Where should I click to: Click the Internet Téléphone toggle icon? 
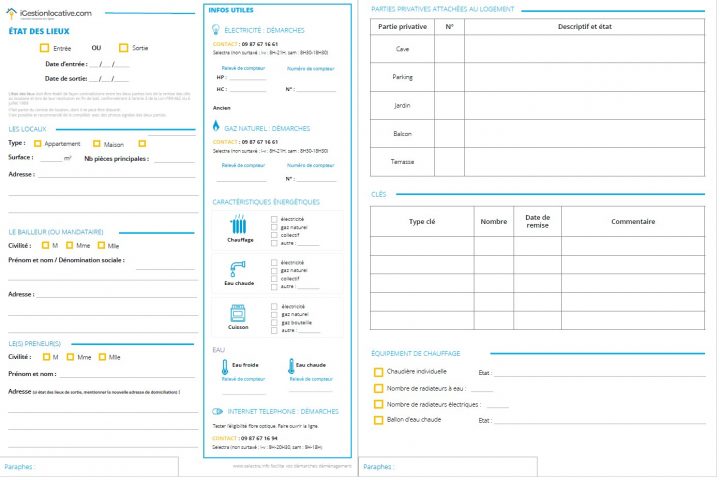217,411
